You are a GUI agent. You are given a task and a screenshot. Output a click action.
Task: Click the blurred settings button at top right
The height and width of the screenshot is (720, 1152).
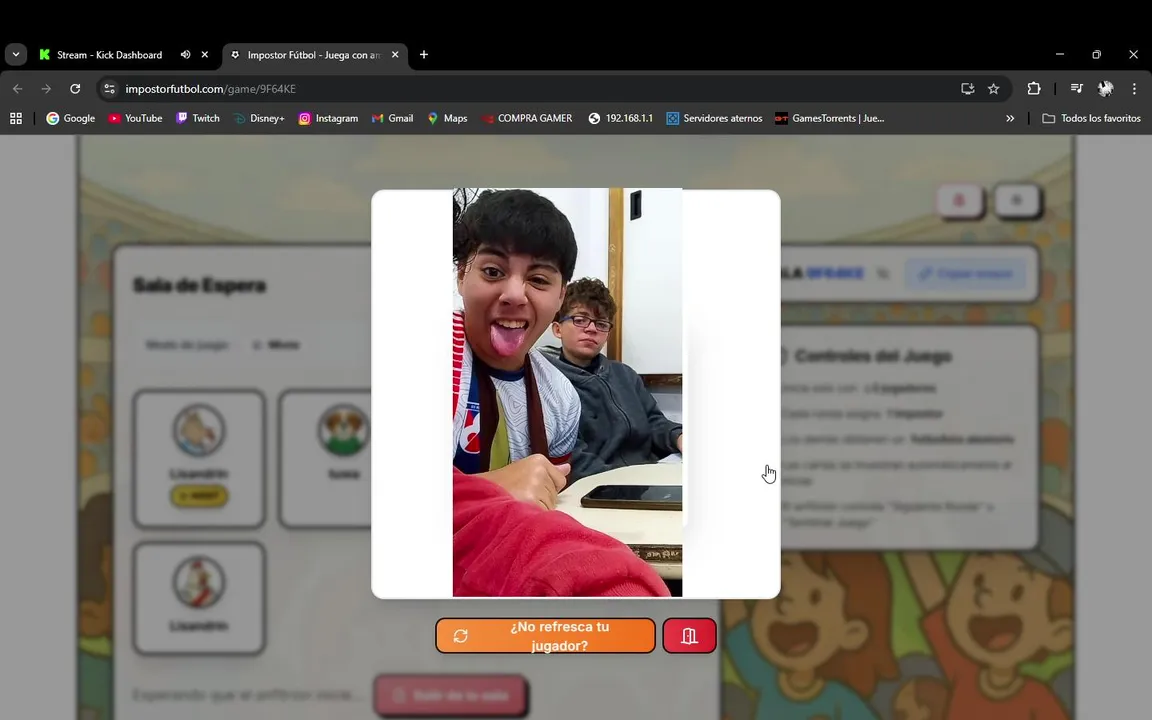coord(1017,201)
